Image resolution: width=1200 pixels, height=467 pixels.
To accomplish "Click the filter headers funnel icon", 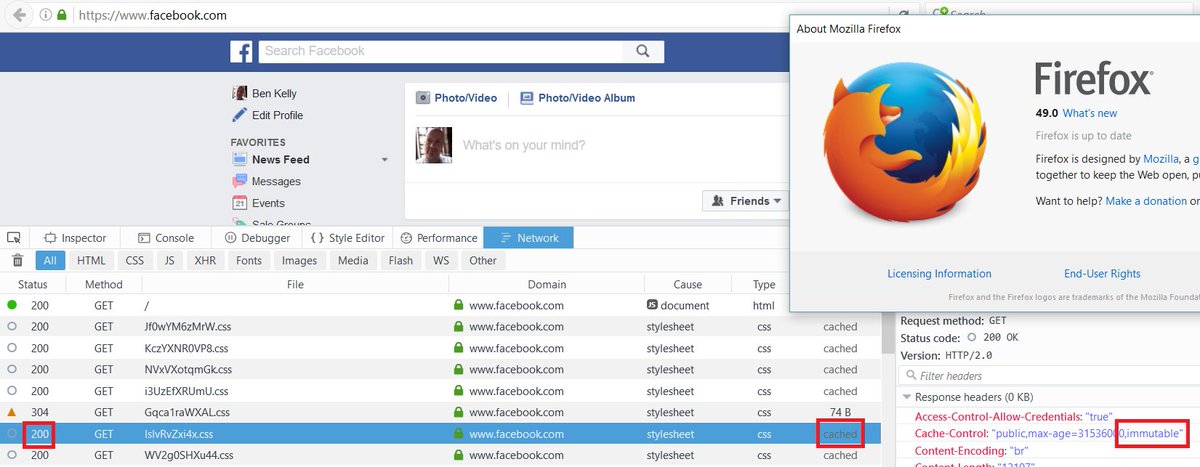I will point(909,376).
